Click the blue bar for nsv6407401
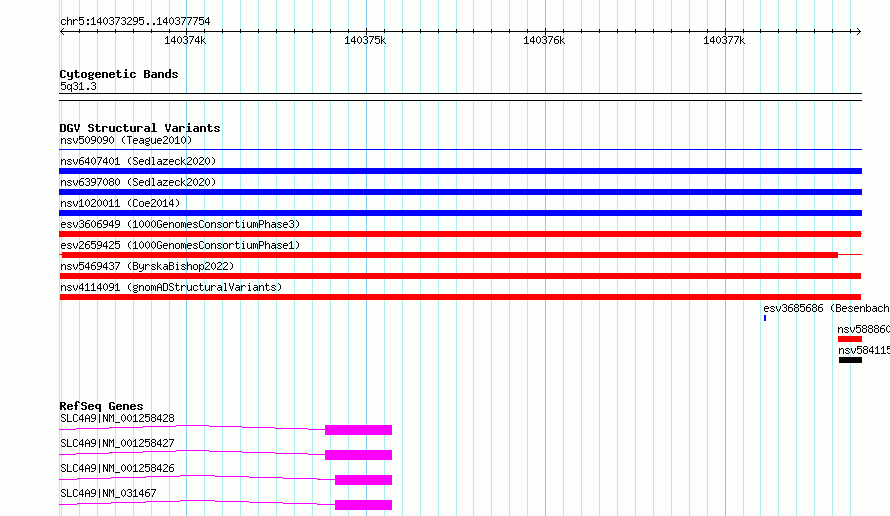 click(460, 171)
